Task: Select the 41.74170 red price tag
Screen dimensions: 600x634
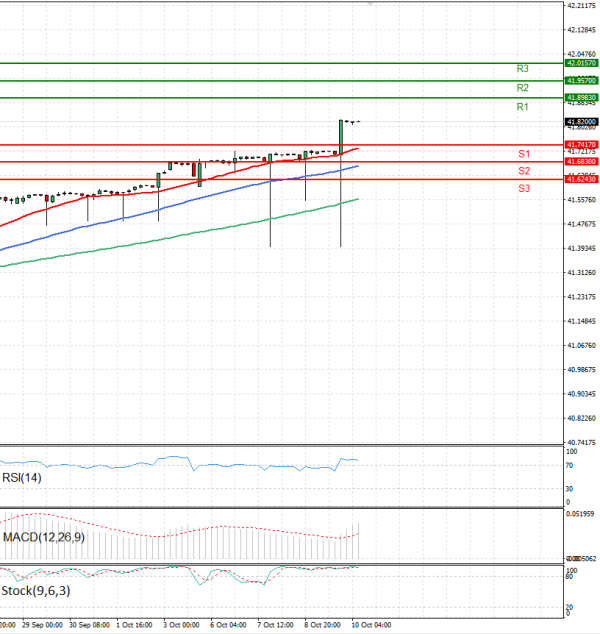Action: pyautogui.click(x=581, y=145)
